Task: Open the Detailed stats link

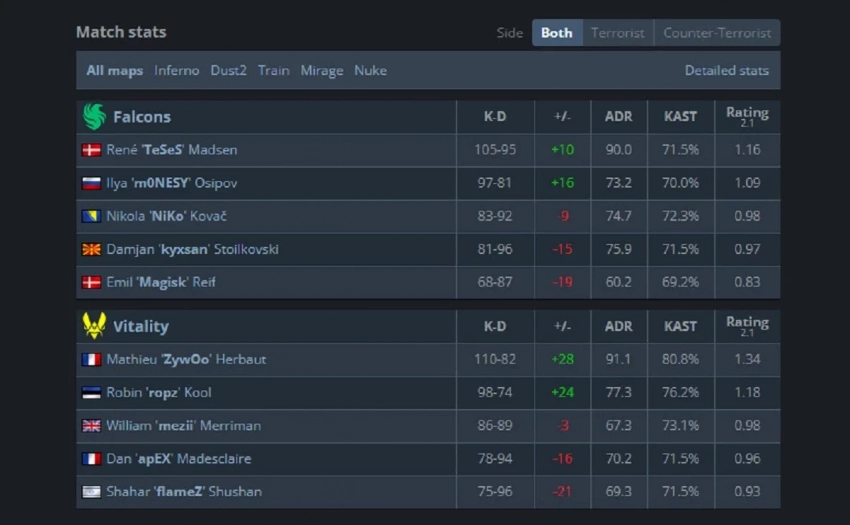Action: pyautogui.click(x=726, y=71)
